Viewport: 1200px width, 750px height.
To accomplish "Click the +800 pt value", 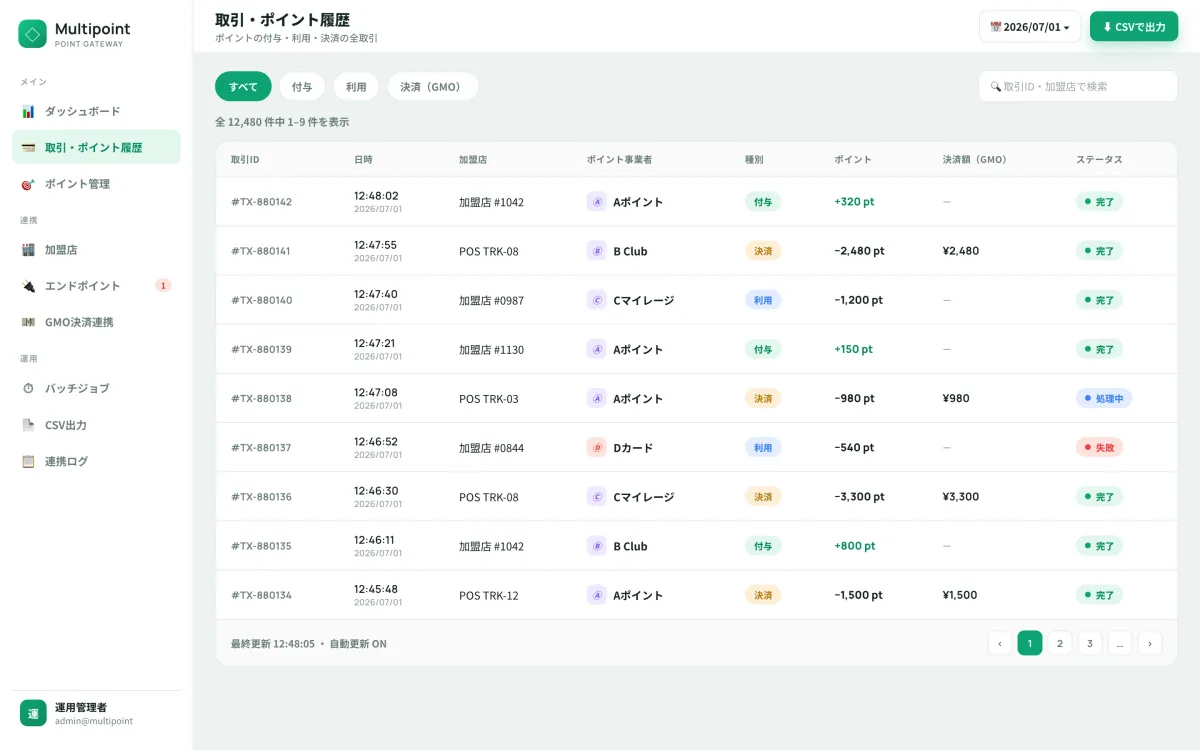I will click(x=855, y=546).
